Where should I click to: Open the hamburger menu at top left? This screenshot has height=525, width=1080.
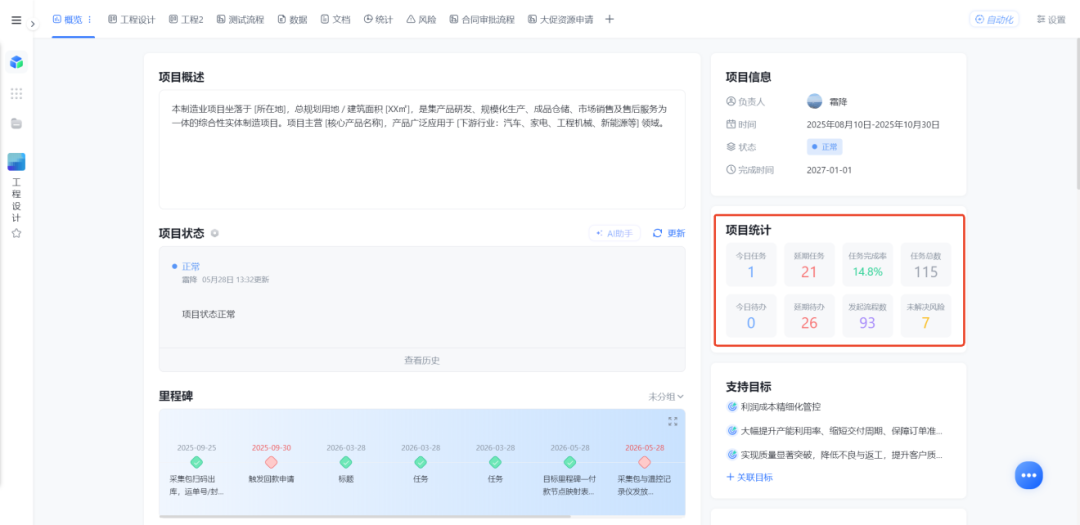click(17, 20)
